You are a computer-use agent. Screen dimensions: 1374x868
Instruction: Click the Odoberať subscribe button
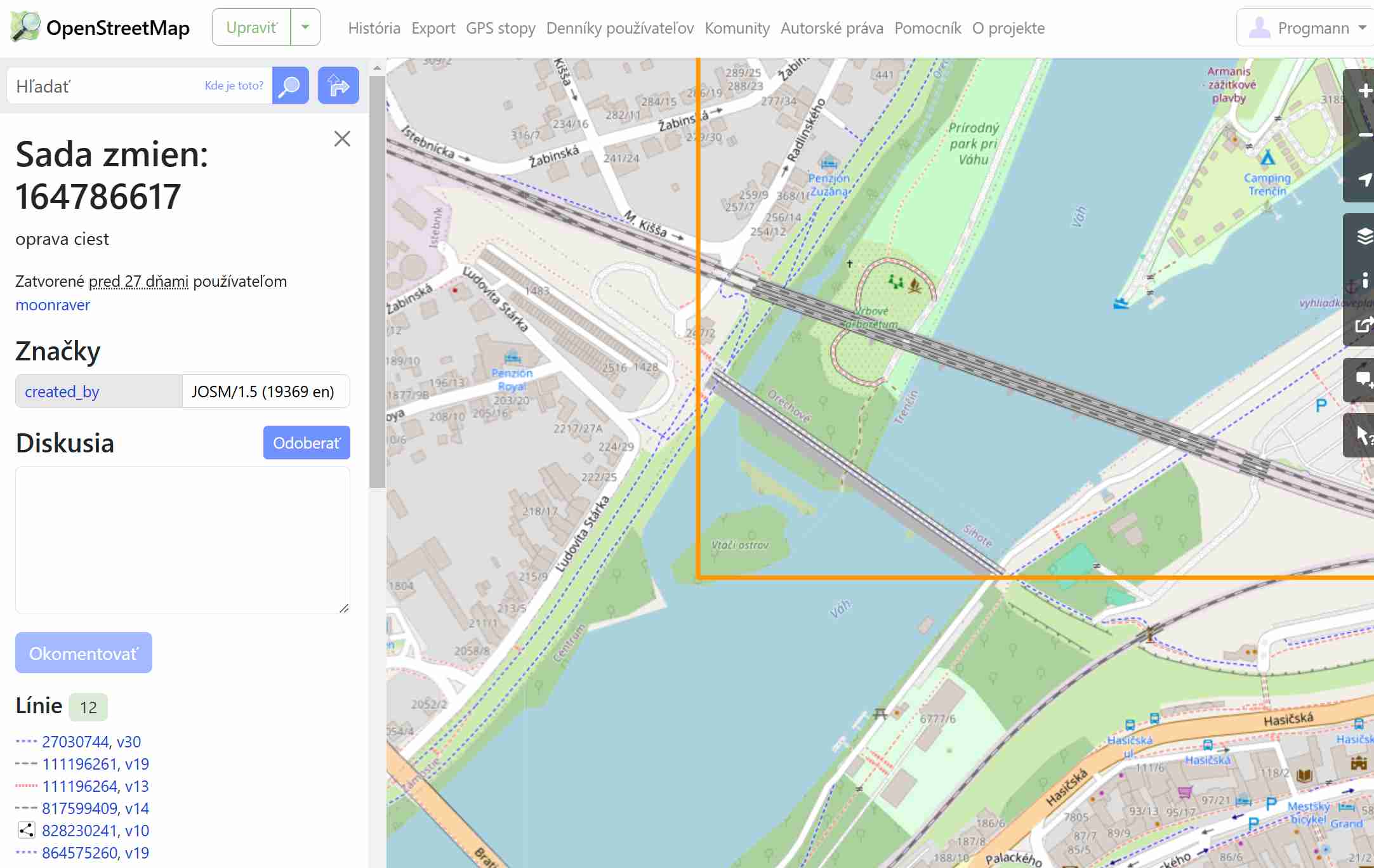[307, 443]
